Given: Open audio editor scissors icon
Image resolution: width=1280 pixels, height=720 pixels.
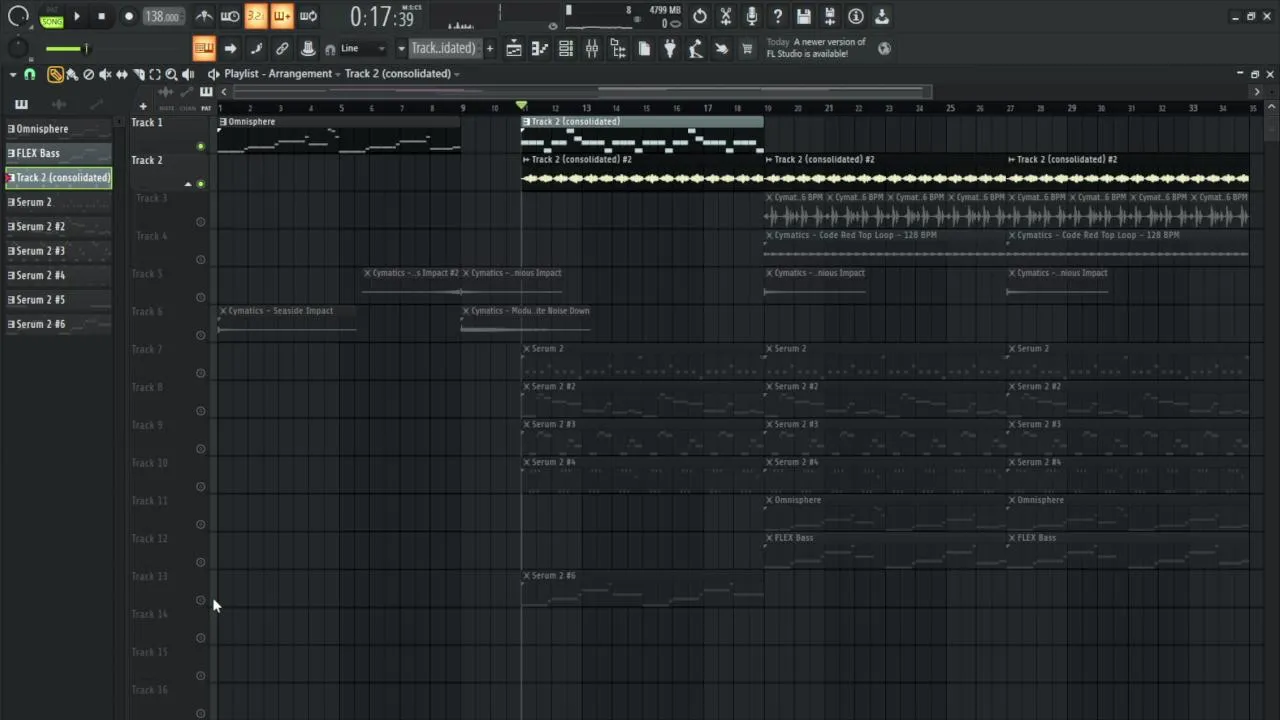Looking at the screenshot, I should point(726,16).
